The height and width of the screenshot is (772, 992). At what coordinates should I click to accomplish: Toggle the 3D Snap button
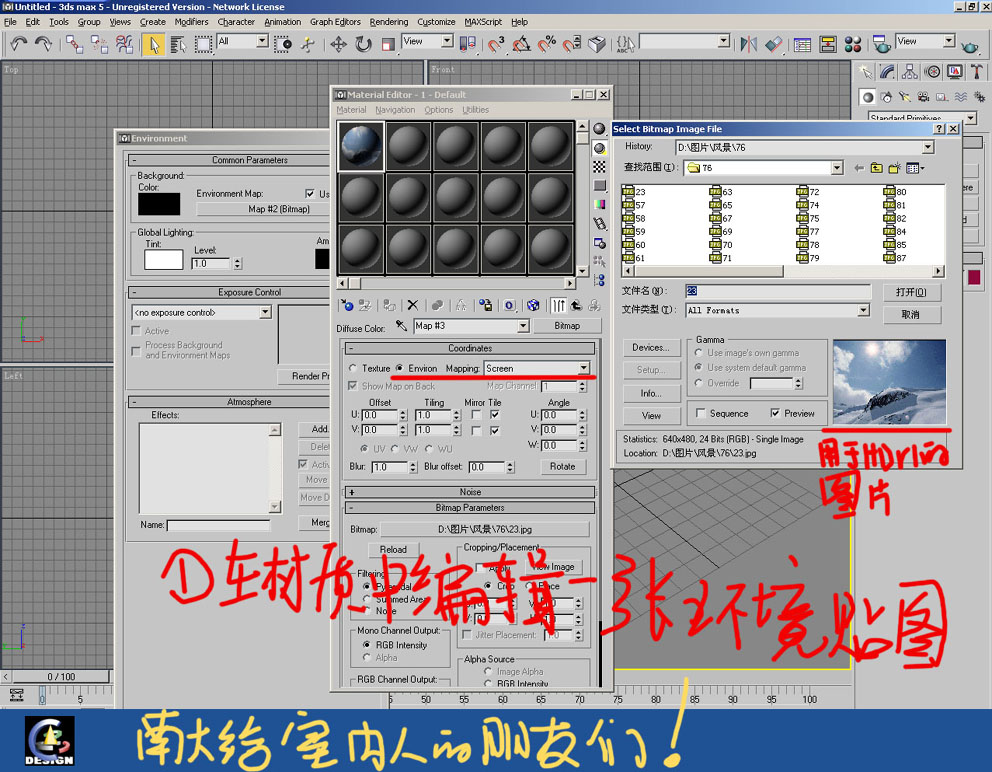pyautogui.click(x=496, y=44)
